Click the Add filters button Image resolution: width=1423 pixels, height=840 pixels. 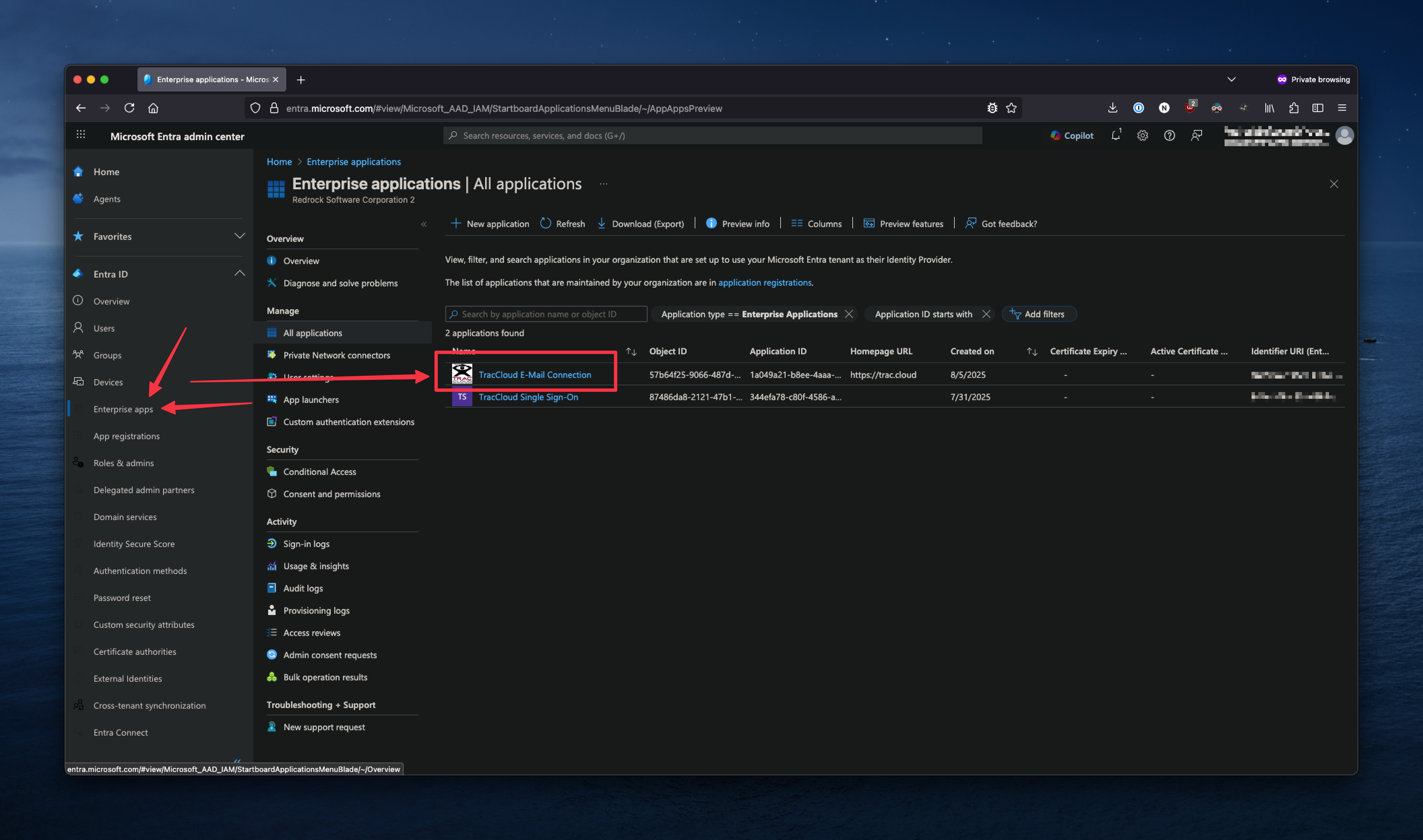[x=1039, y=314]
